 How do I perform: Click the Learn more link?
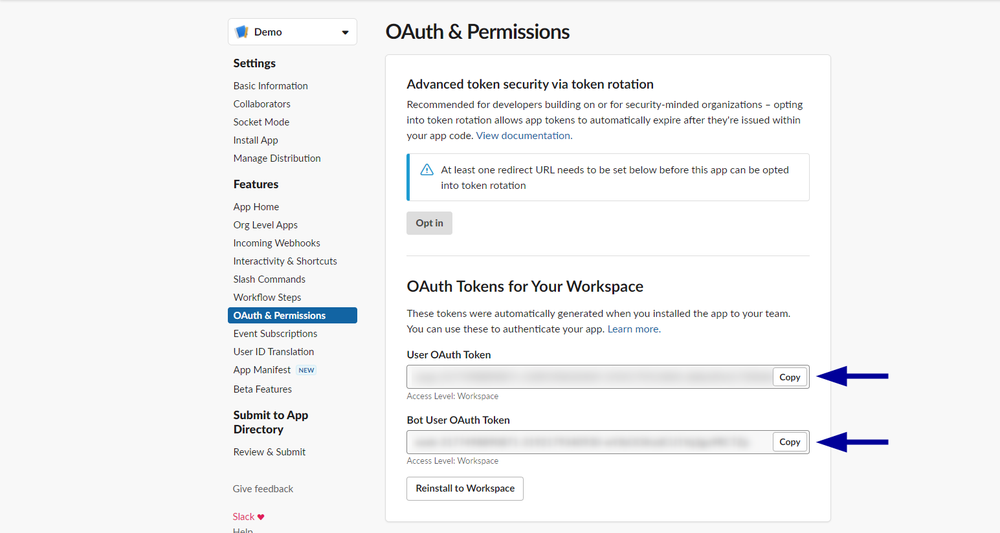(633, 329)
